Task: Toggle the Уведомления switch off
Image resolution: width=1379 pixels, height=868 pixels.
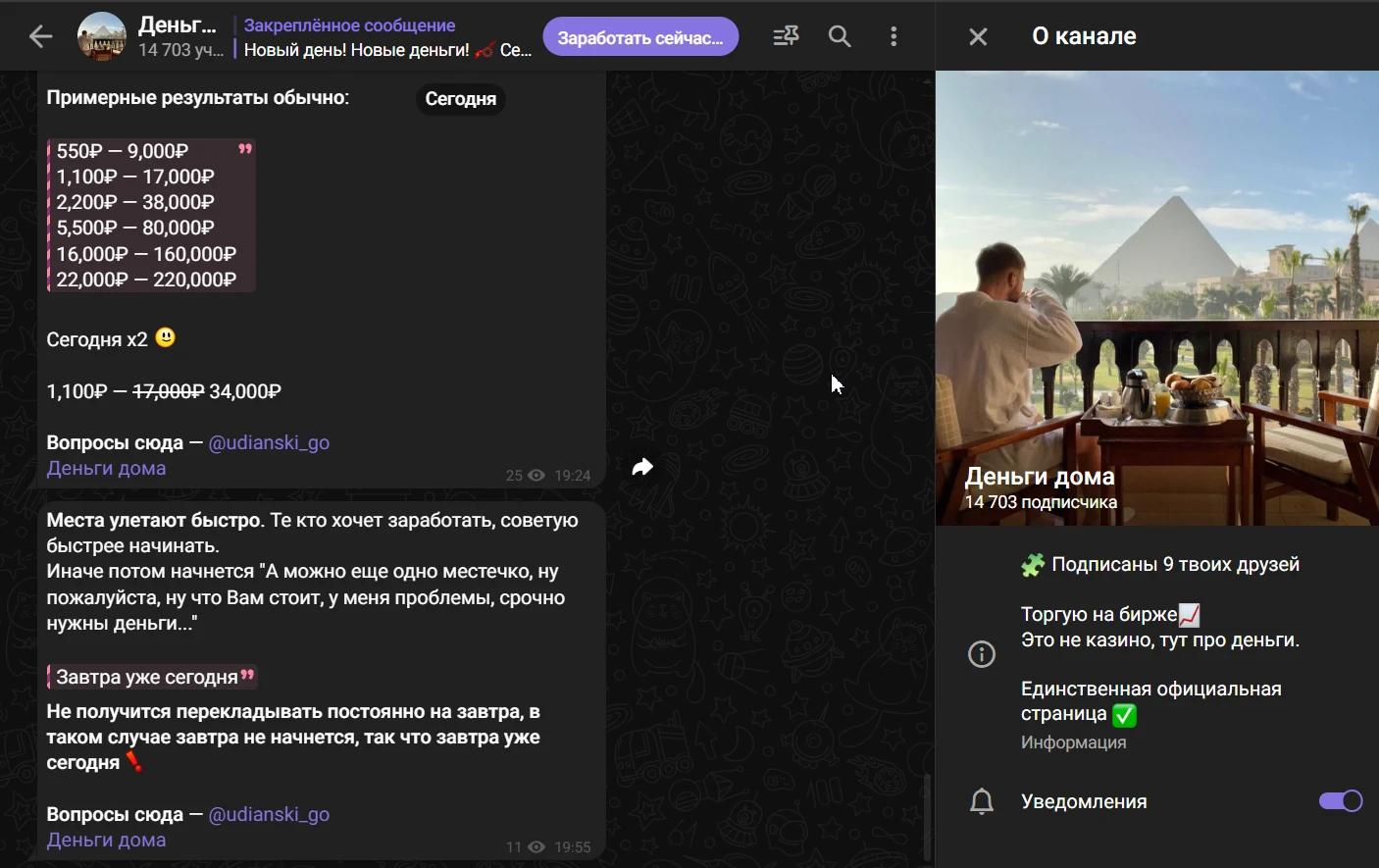Action: point(1341,801)
